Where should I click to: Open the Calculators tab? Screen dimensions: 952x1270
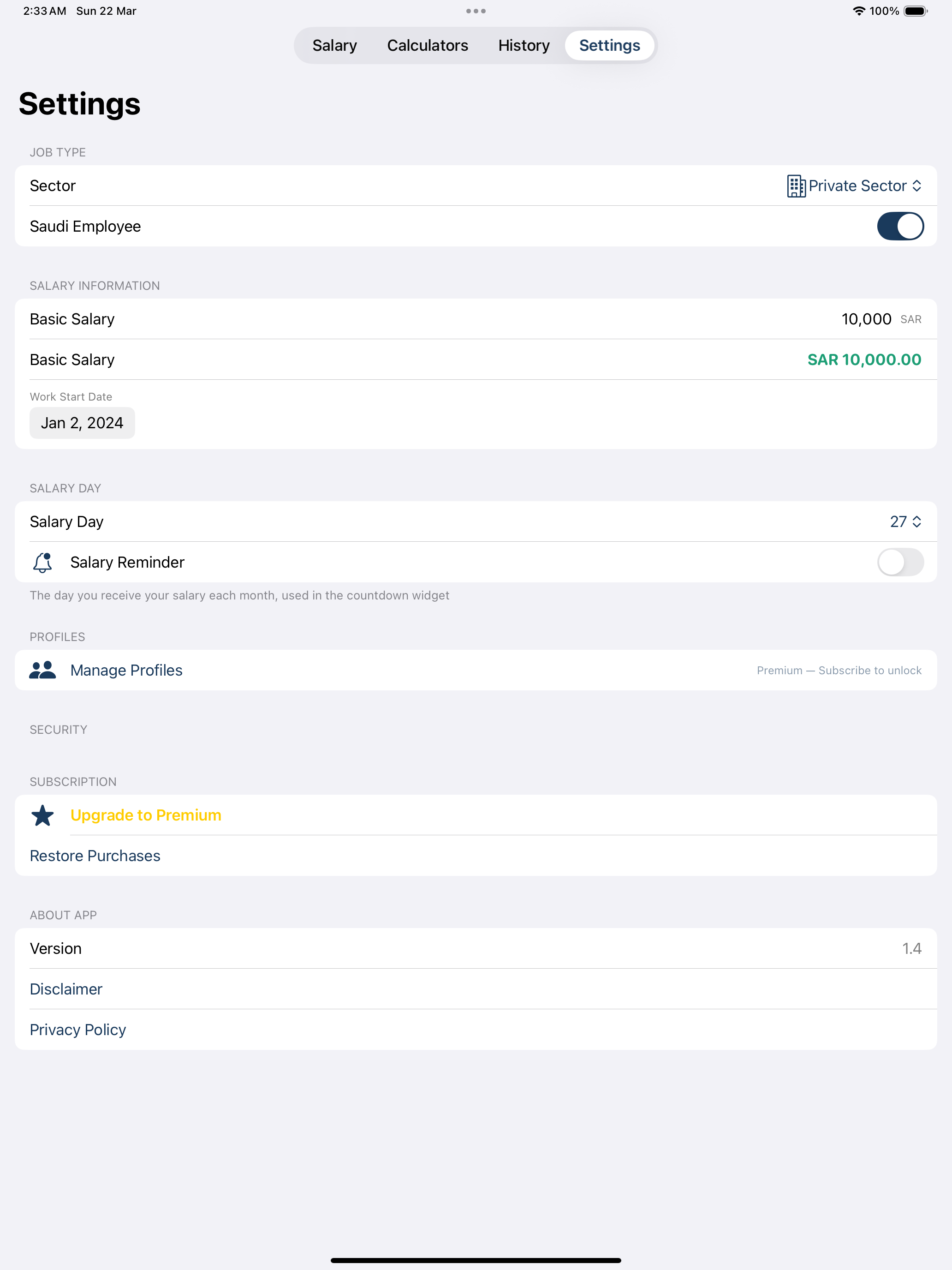(428, 45)
